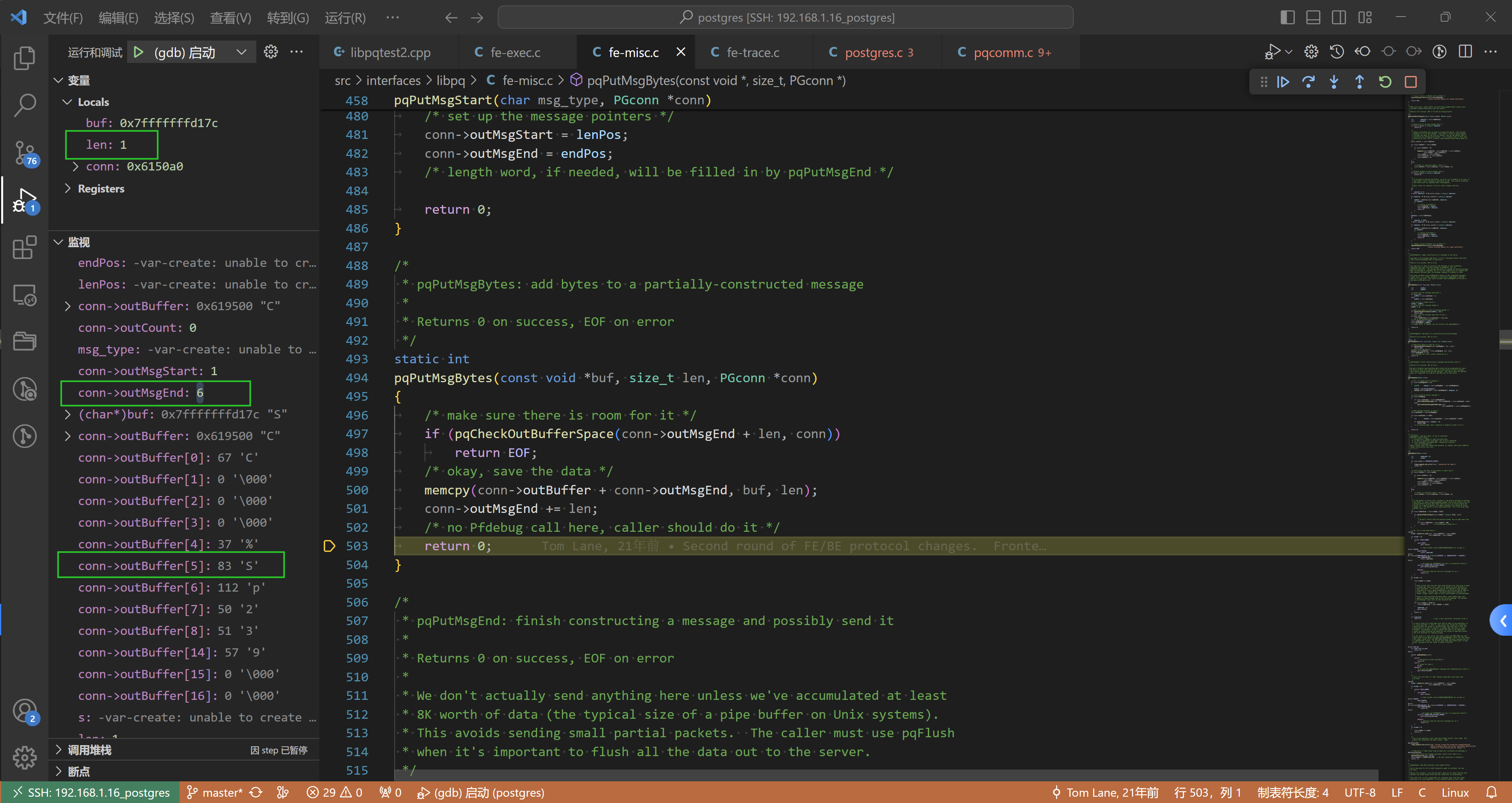The height and width of the screenshot is (803, 1512).
Task: Open the Search view in activity bar
Action: point(24,105)
